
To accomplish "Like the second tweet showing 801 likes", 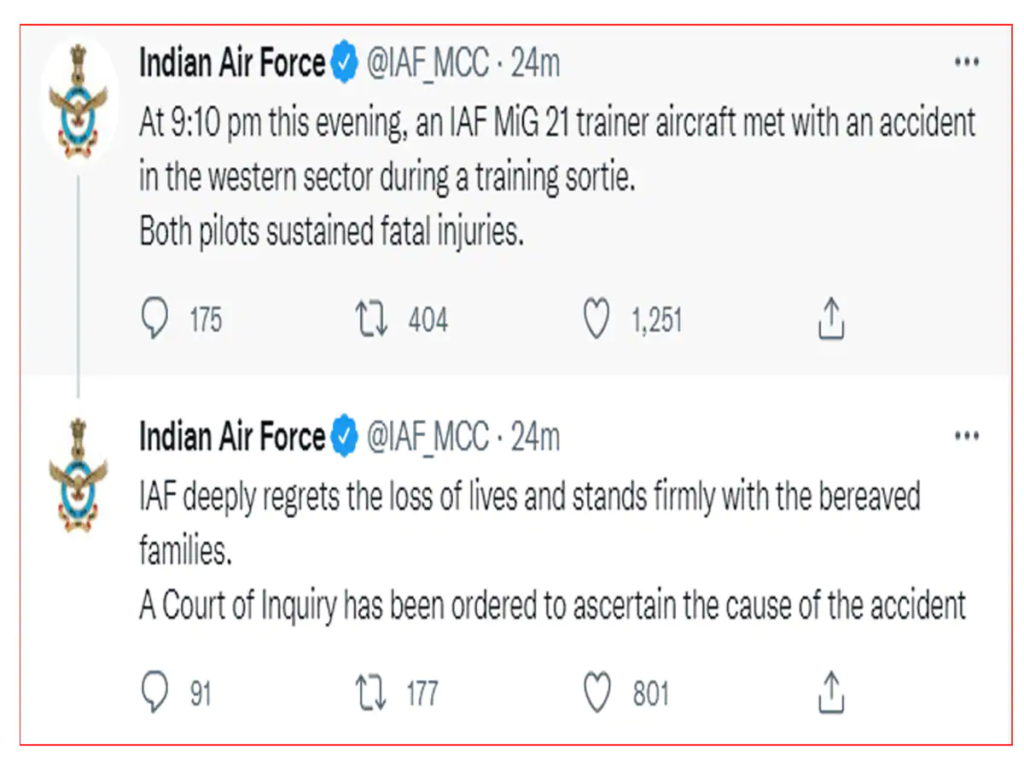I will coord(597,689).
